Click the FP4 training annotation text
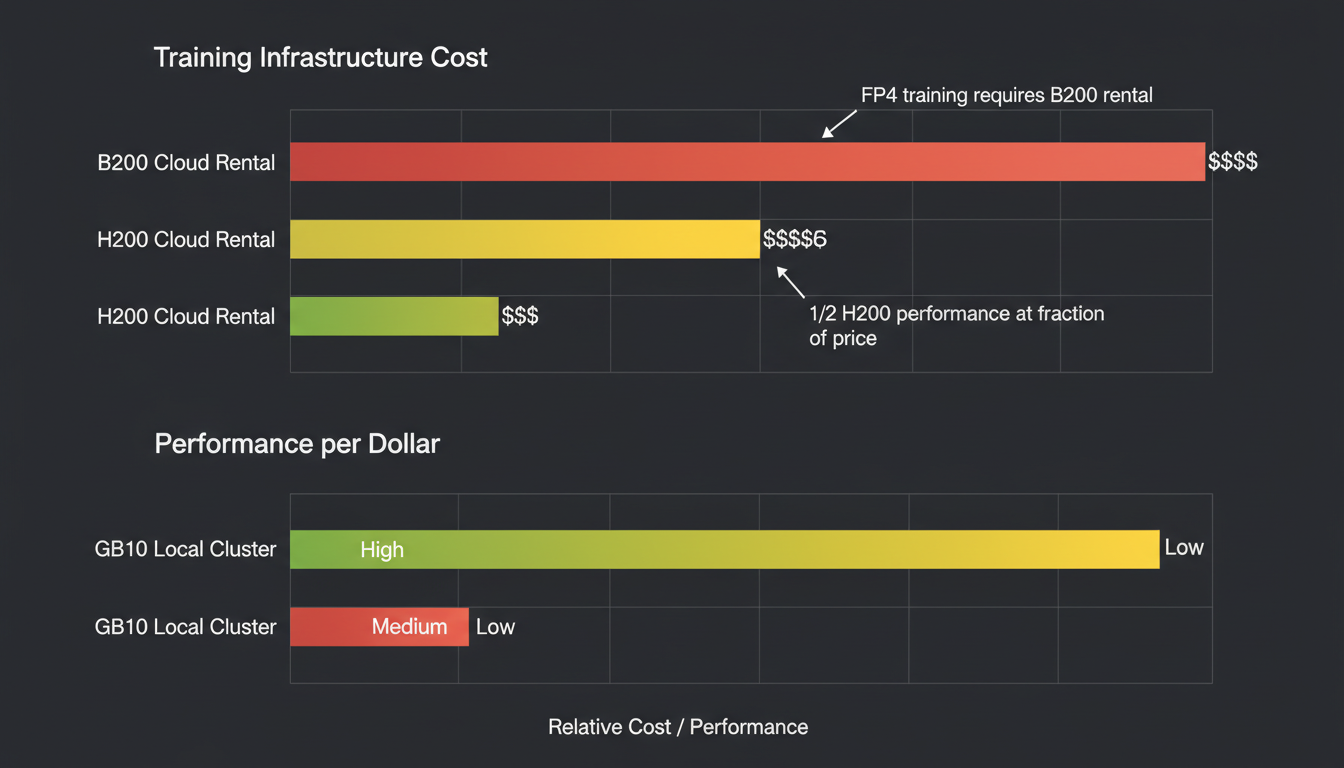Viewport: 1344px width, 768px height. (1006, 95)
